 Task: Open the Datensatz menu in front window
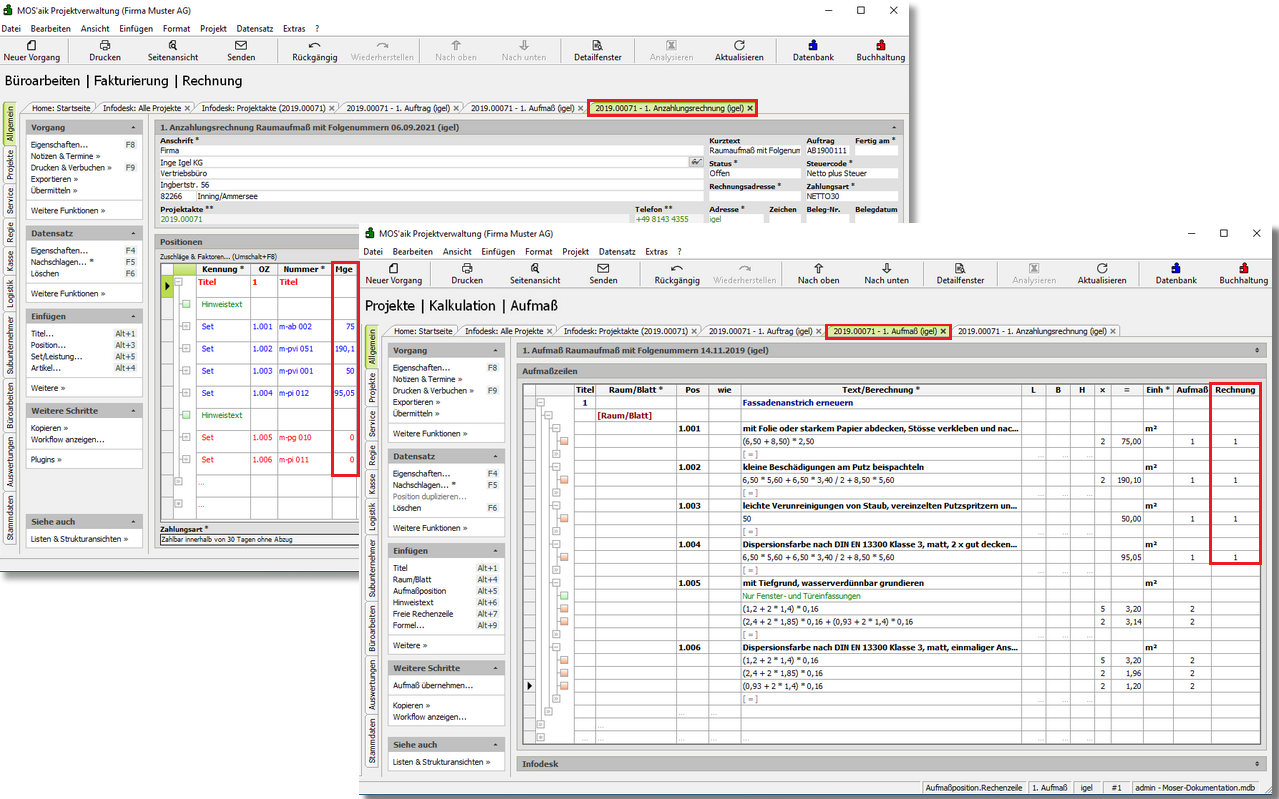619,252
